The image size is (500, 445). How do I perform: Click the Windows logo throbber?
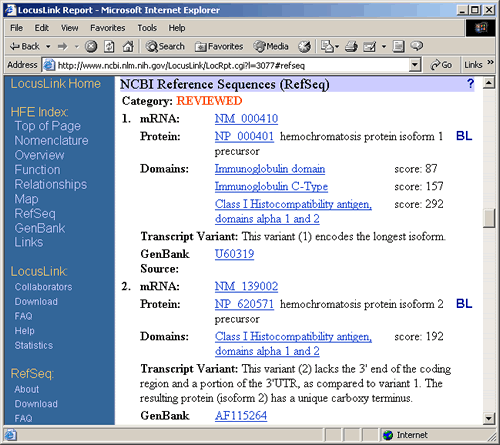(x=481, y=28)
